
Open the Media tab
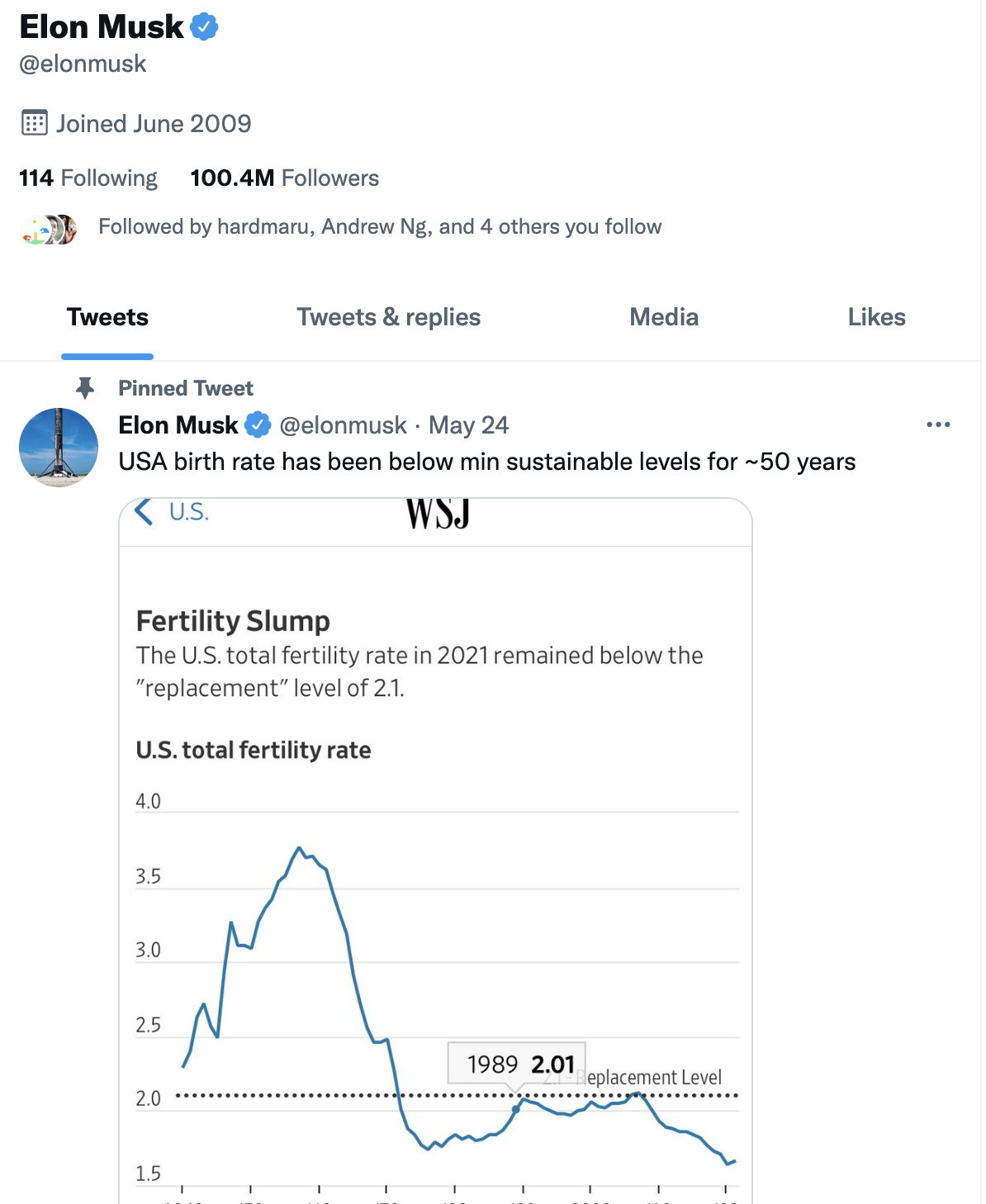pyautogui.click(x=664, y=318)
